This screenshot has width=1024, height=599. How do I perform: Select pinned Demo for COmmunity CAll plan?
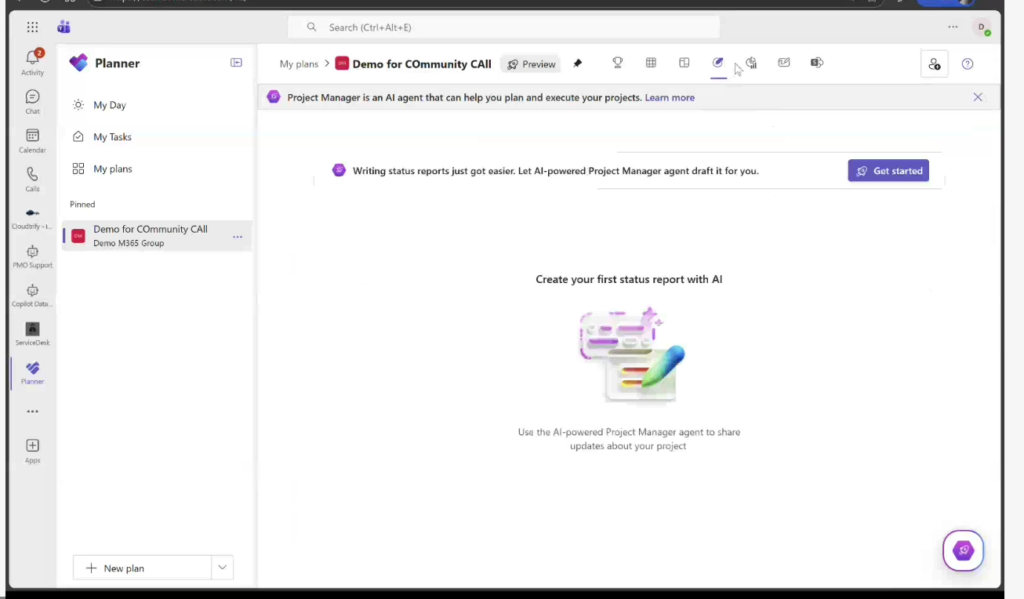tap(157, 236)
